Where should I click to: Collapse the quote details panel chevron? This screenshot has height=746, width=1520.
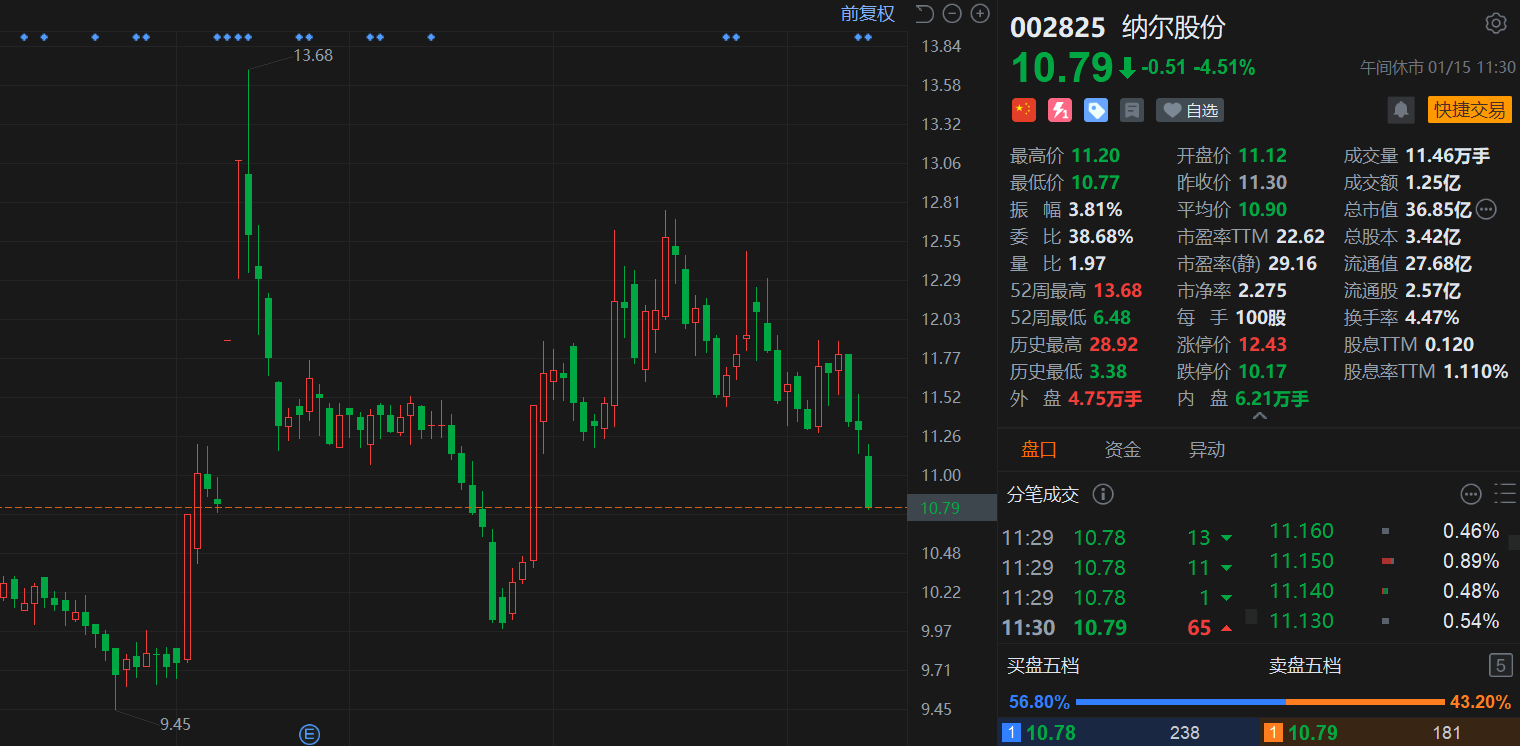coord(1258,416)
